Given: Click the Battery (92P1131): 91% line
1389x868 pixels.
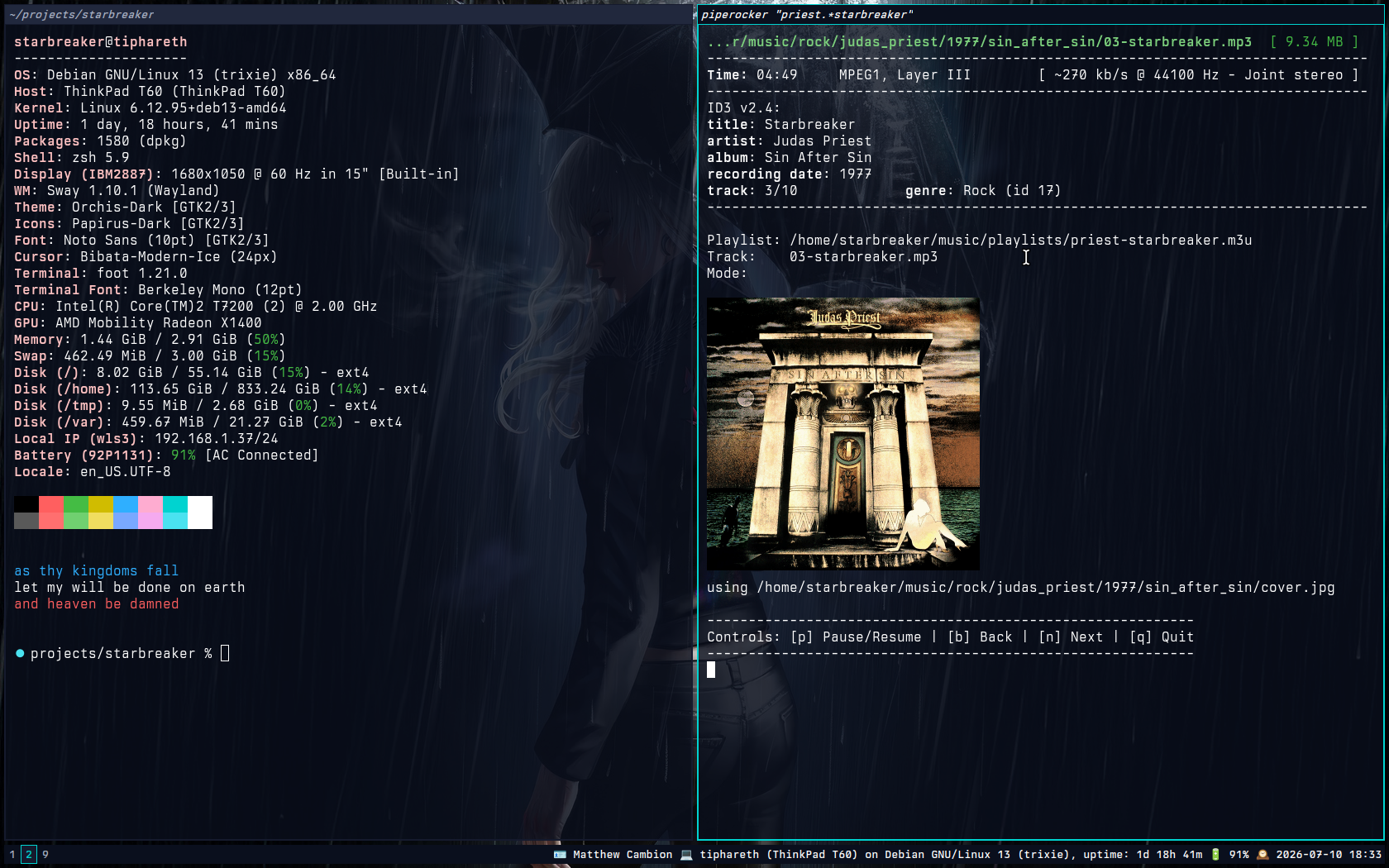Looking at the screenshot, I should [166, 455].
